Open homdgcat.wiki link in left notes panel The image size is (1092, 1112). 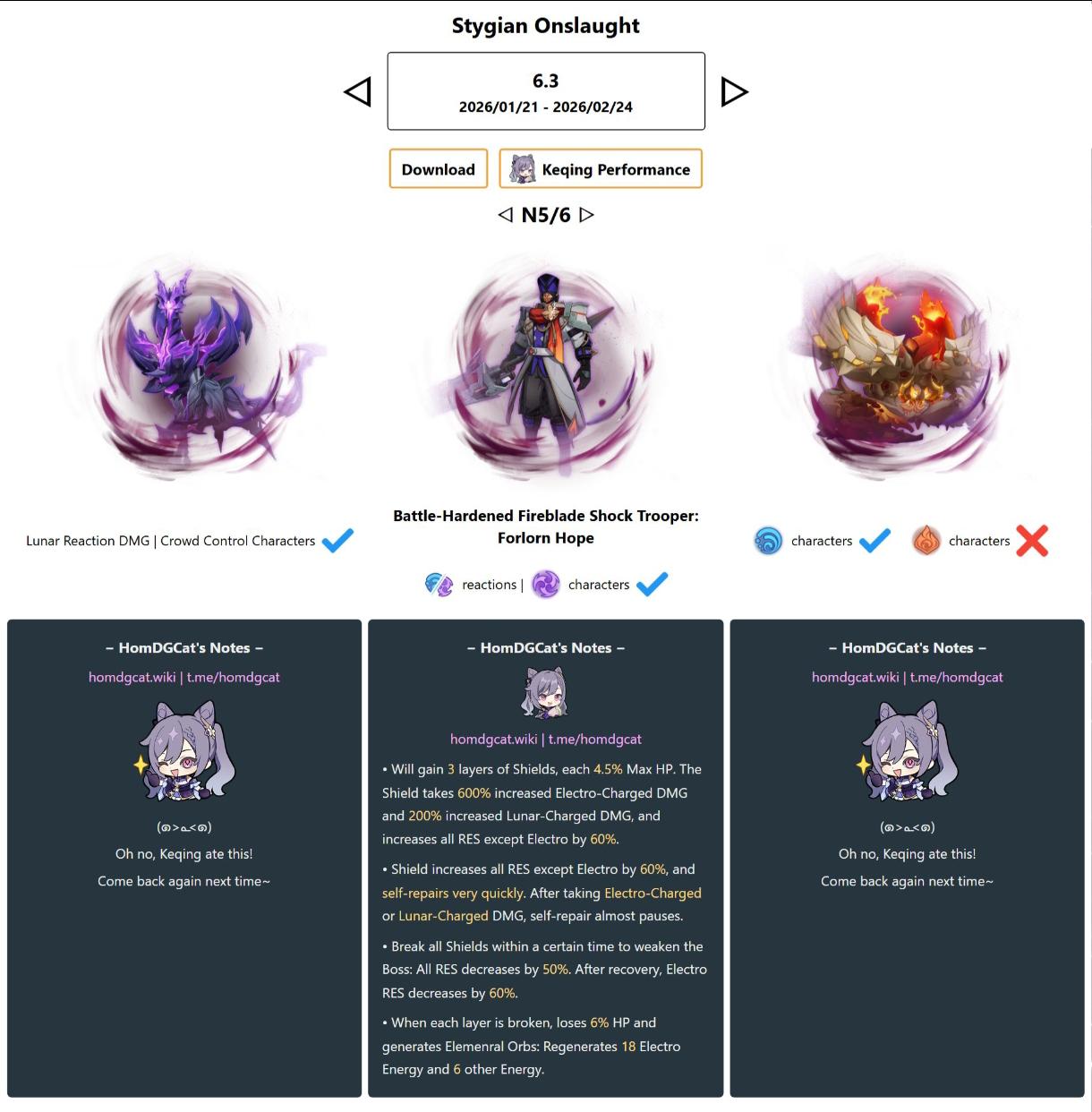point(132,677)
